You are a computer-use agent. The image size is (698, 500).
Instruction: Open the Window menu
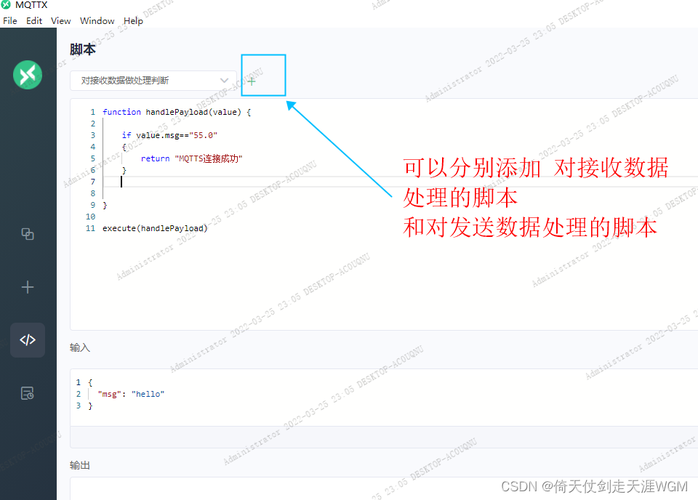coord(97,21)
